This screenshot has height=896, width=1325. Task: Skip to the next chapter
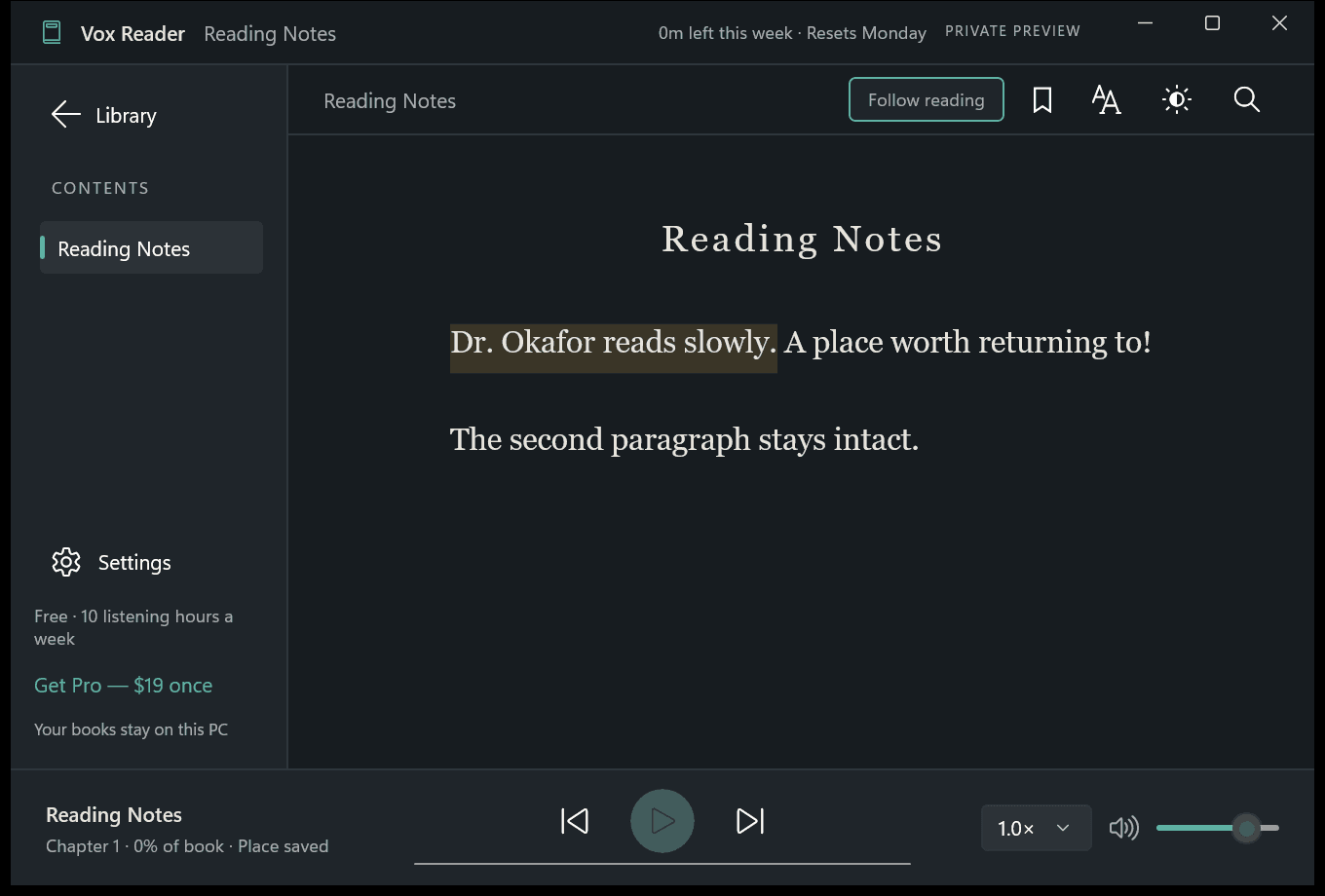[x=750, y=821]
